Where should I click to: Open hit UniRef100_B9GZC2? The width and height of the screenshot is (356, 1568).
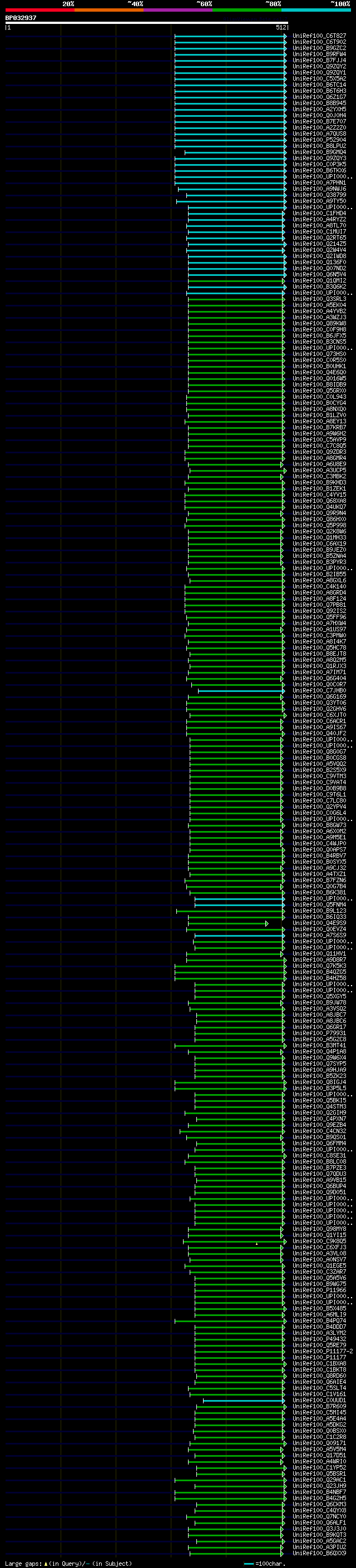pyautogui.click(x=319, y=48)
